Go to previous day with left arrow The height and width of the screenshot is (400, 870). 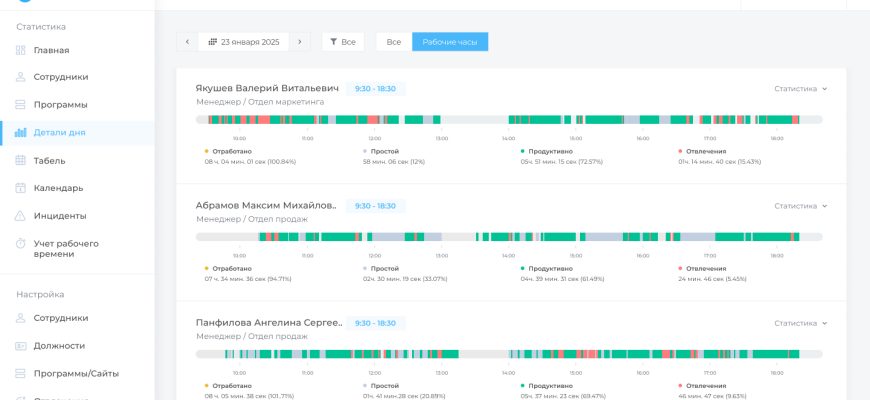click(x=187, y=42)
